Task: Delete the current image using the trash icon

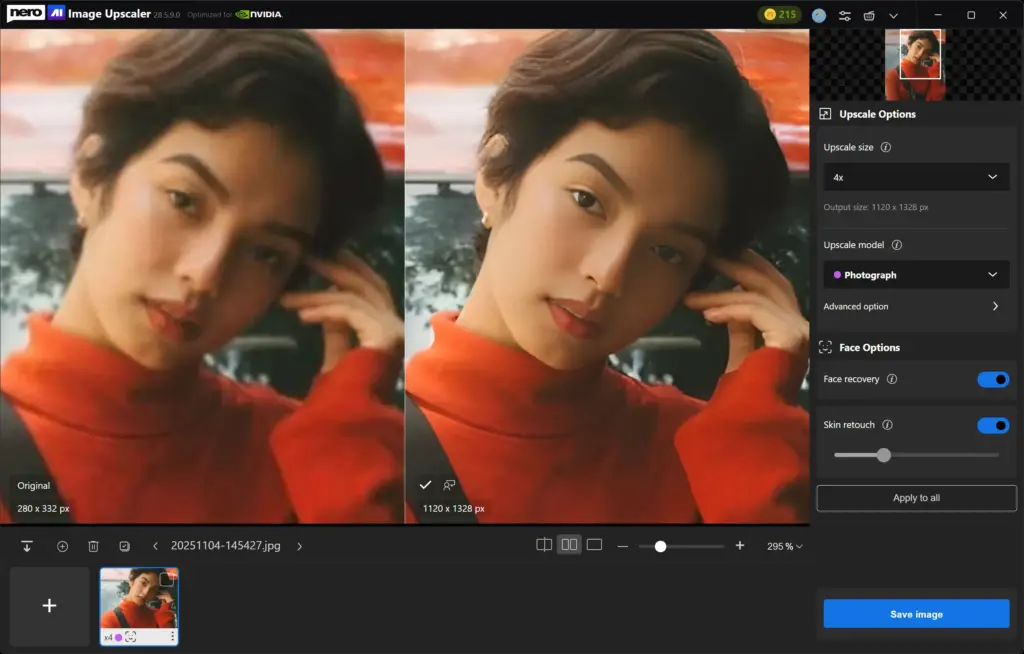Action: point(93,545)
